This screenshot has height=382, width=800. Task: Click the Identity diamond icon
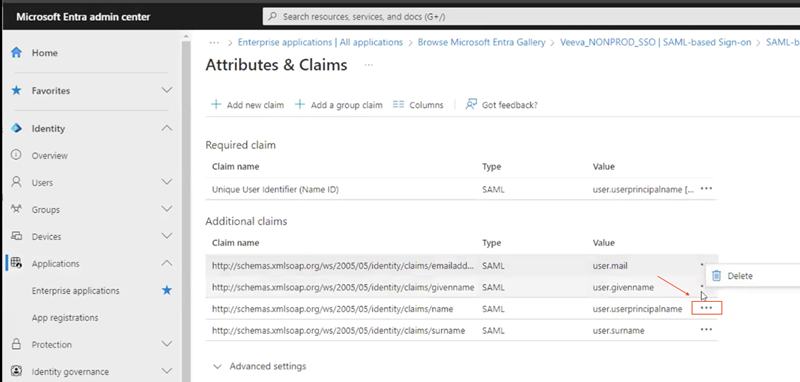[x=16, y=128]
